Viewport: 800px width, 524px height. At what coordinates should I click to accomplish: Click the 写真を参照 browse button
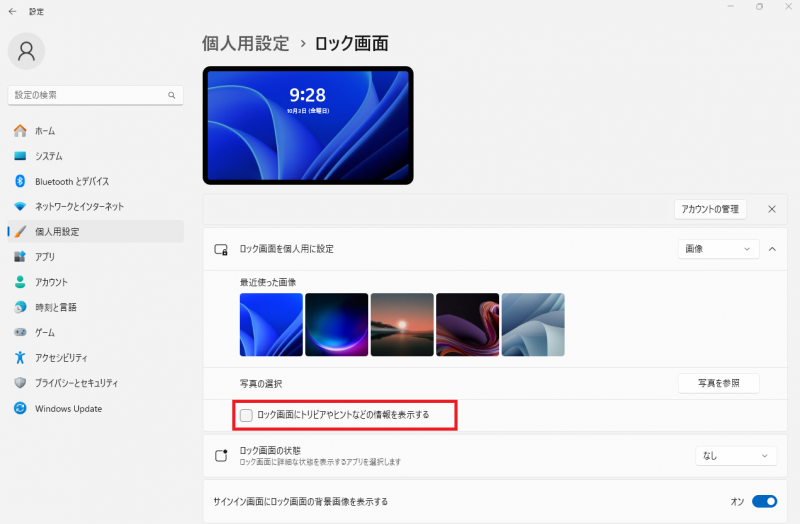[718, 383]
